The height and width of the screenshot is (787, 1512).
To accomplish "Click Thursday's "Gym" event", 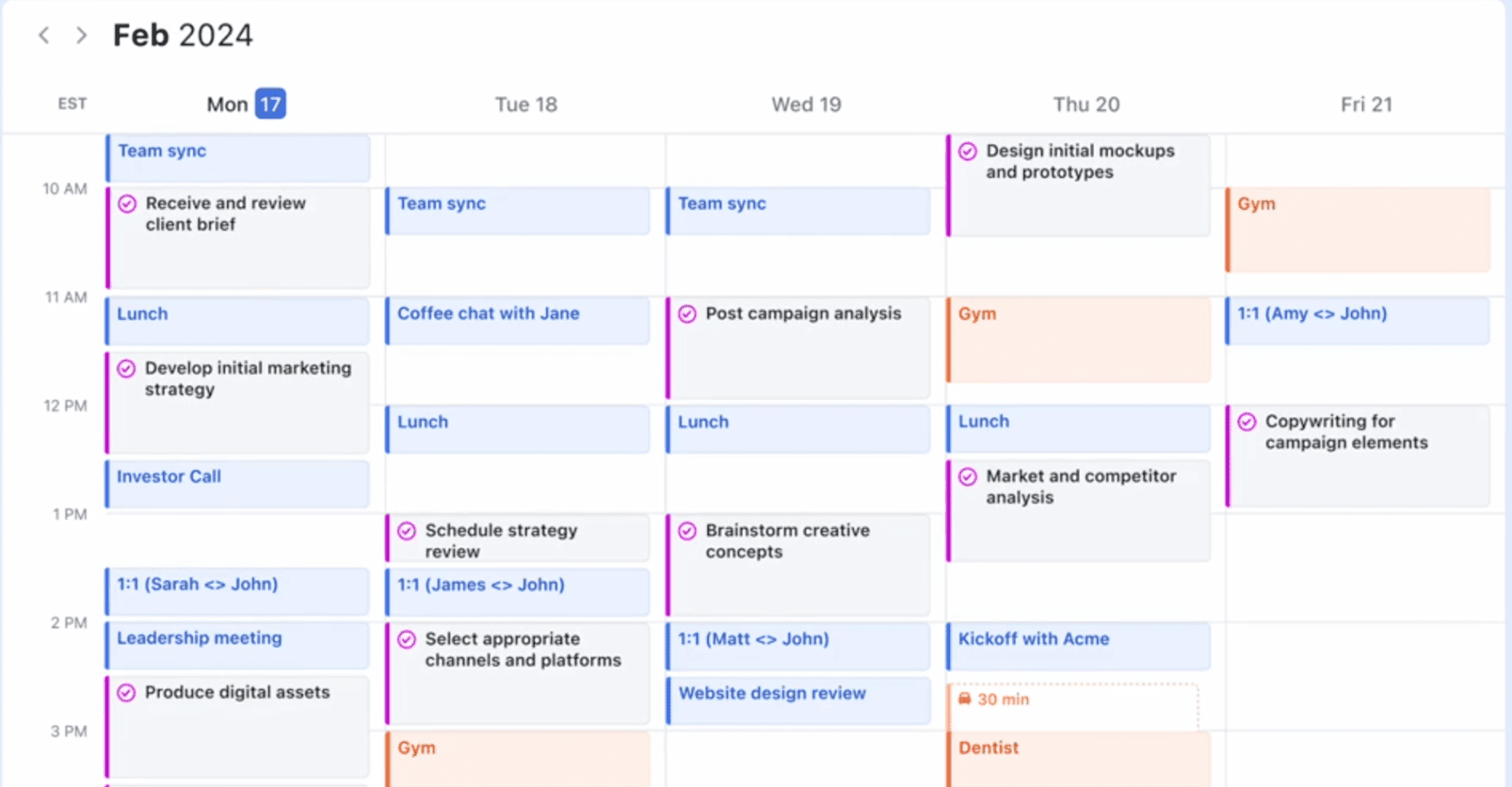I will (x=1075, y=339).
